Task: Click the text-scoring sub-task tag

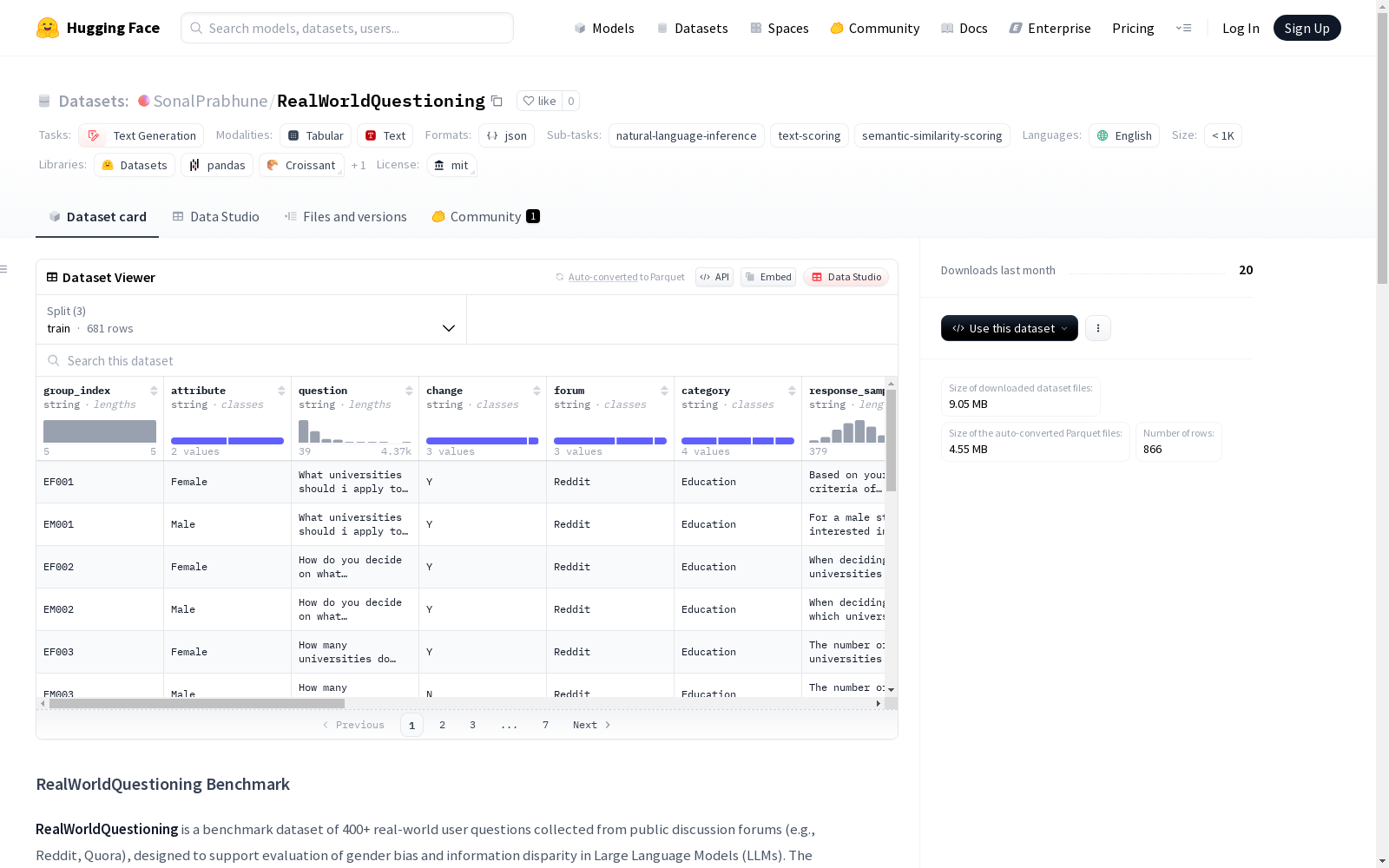Action: pyautogui.click(x=809, y=135)
